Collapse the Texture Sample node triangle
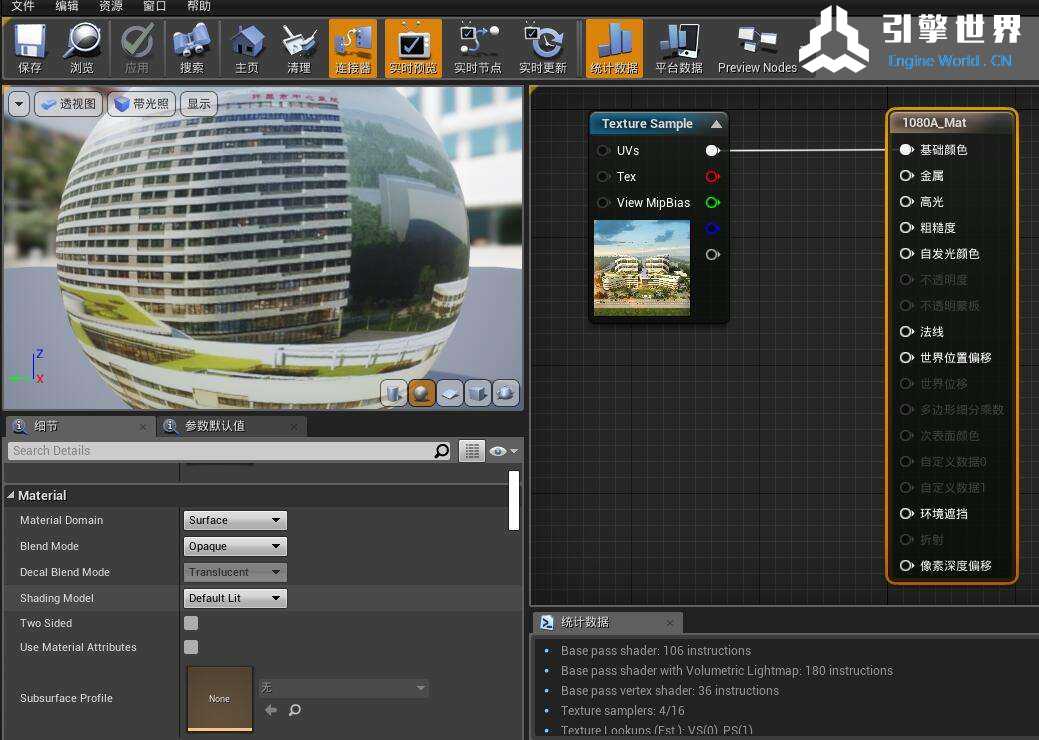 pos(716,124)
